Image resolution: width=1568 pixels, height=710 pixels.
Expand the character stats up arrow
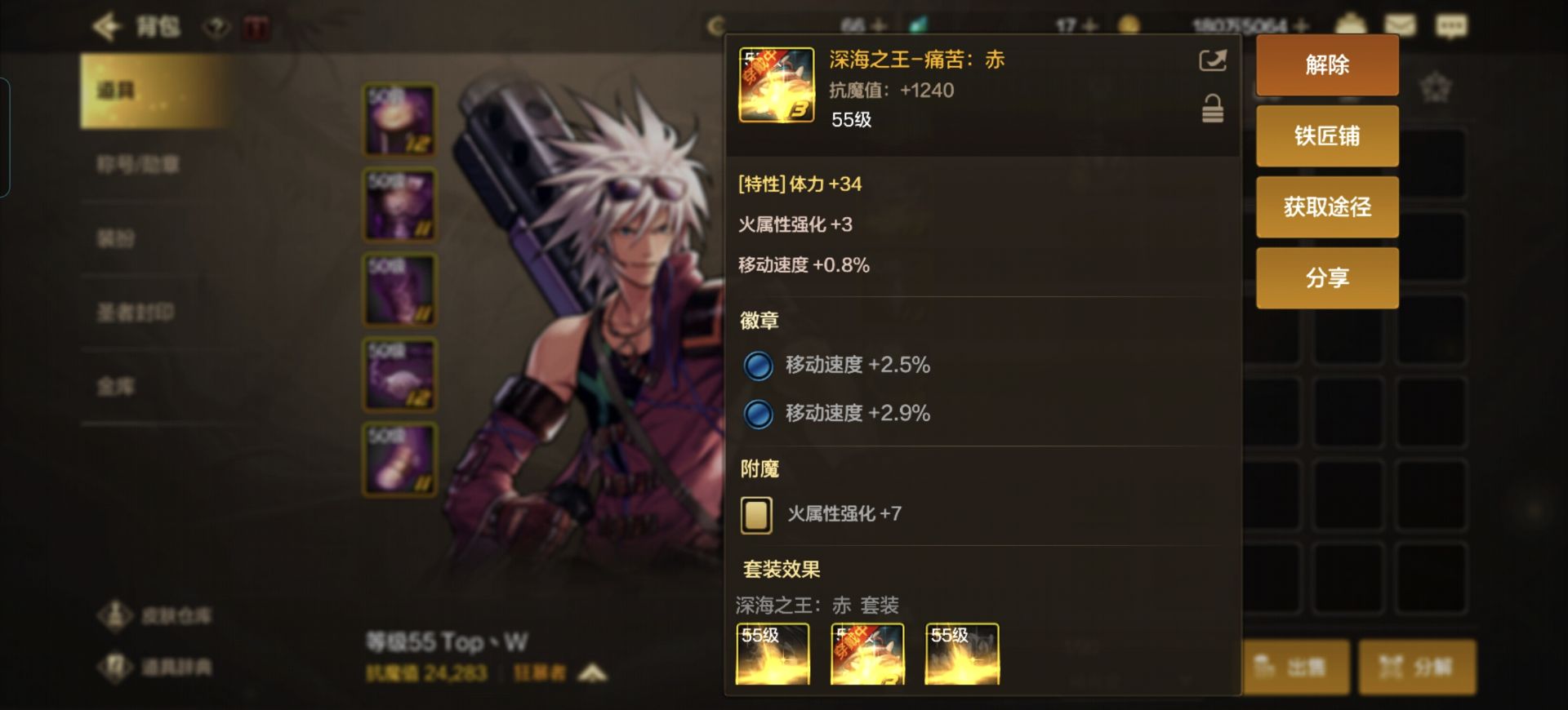(593, 672)
